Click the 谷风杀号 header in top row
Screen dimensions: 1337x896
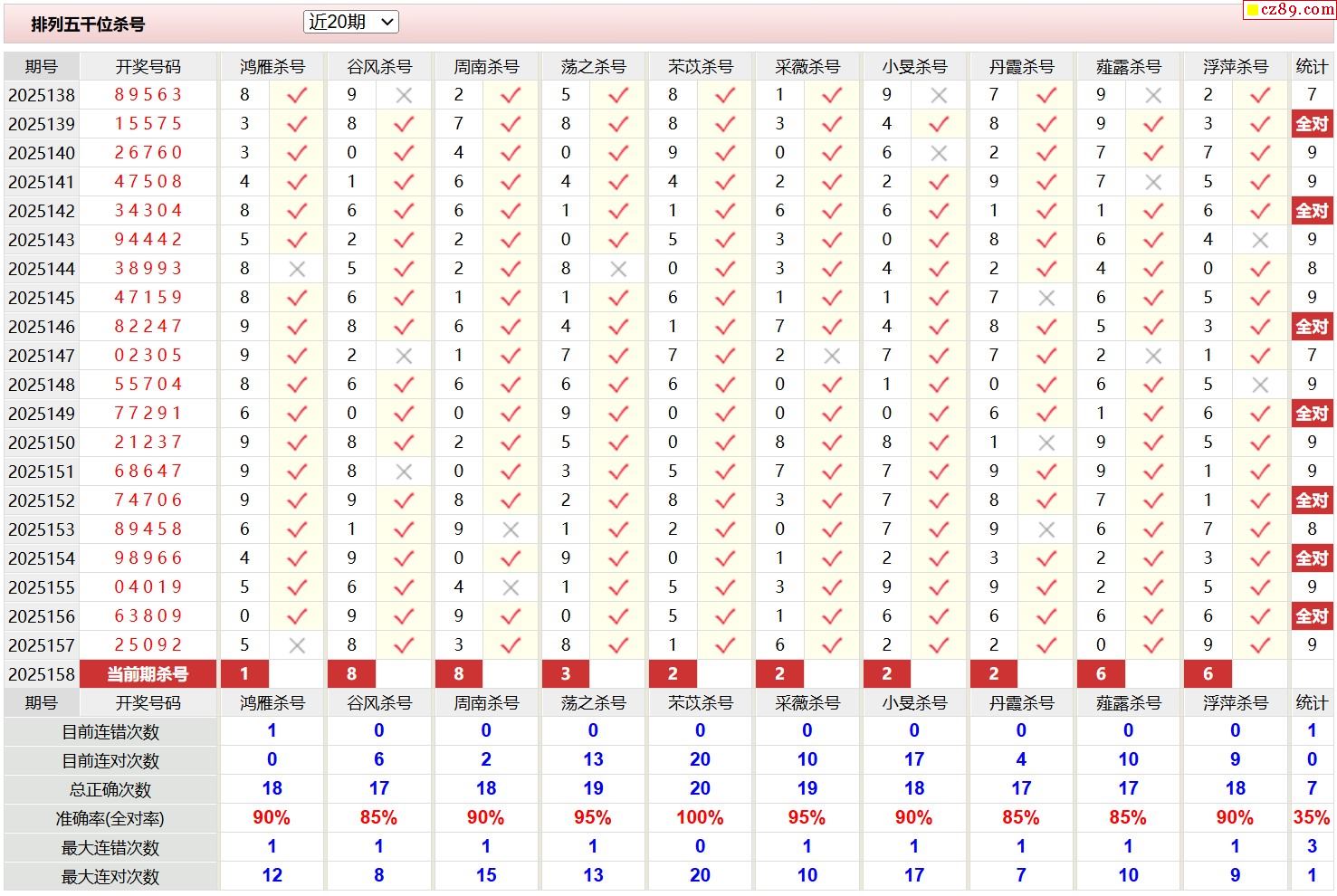[x=379, y=67]
